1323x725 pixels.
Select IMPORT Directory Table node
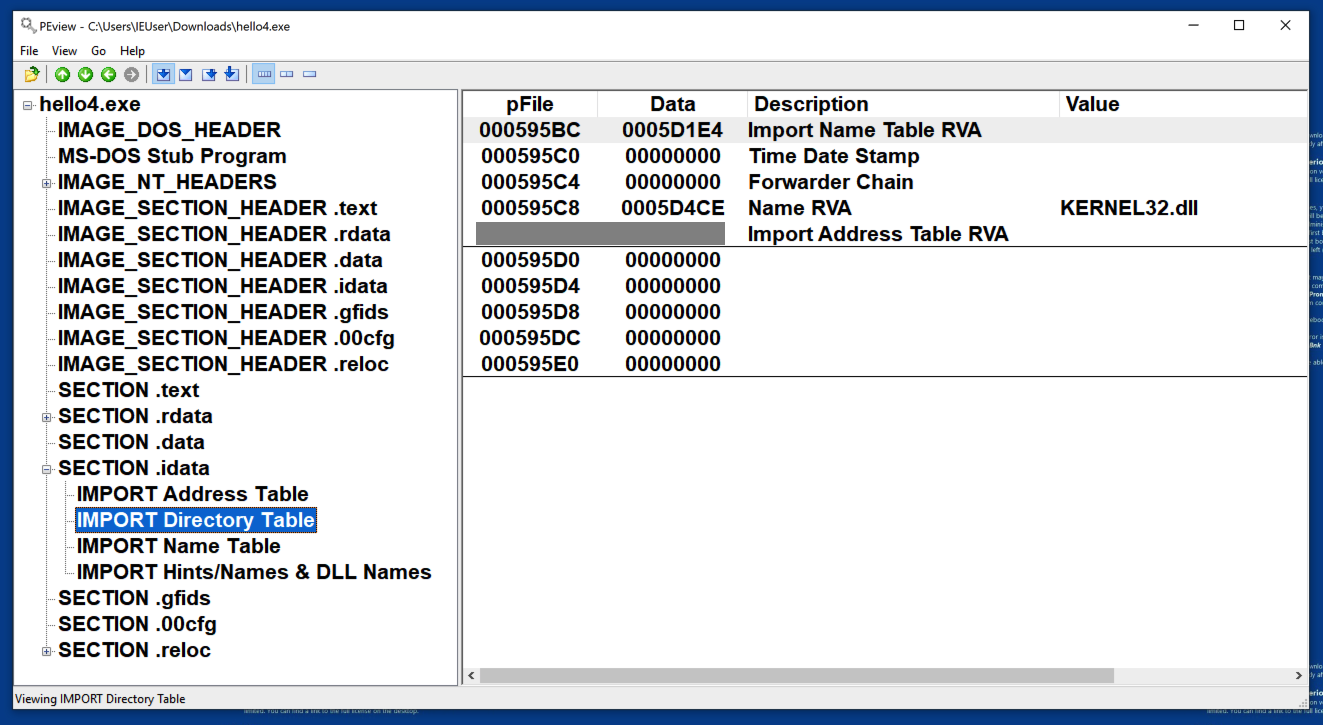pos(196,520)
